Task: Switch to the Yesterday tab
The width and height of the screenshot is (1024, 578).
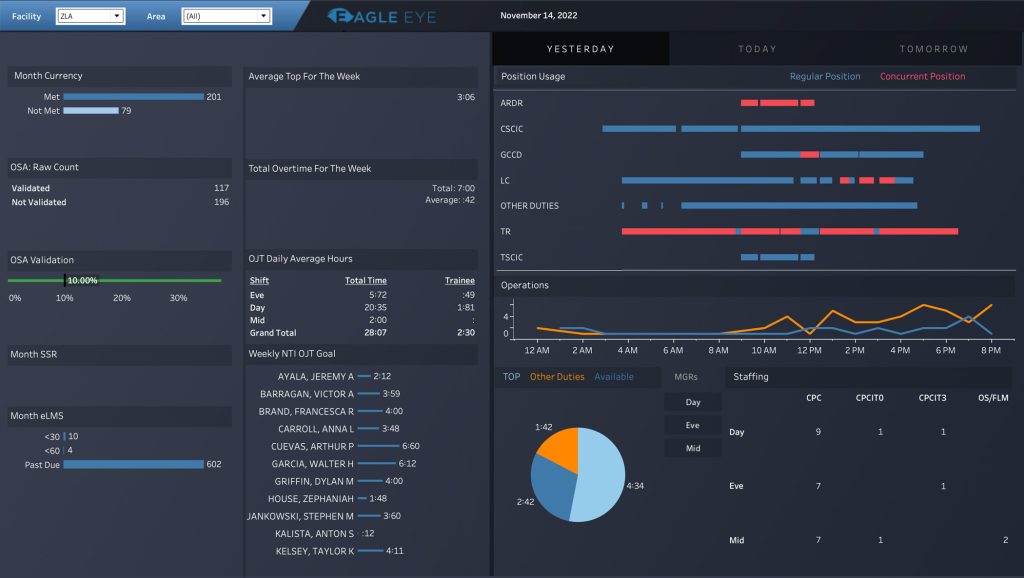Action: point(580,49)
